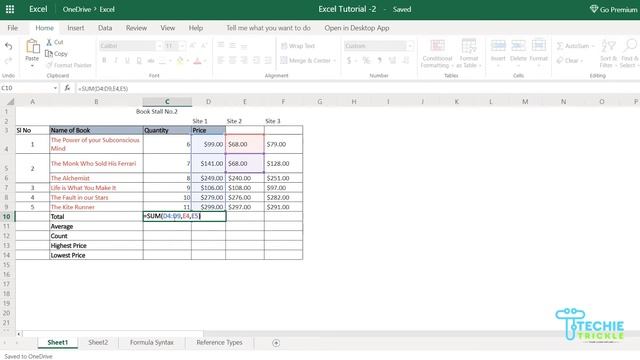The height and width of the screenshot is (360, 640).
Task: Click the Paste clipboard icon
Action: (32, 47)
